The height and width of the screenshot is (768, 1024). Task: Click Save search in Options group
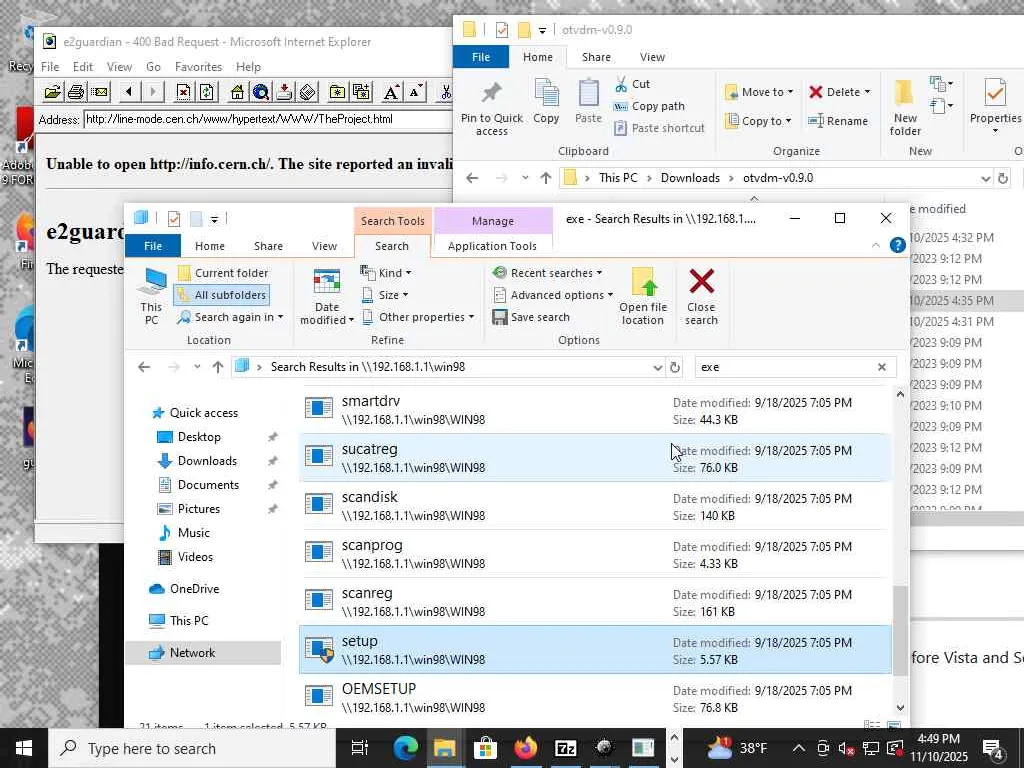pos(531,317)
